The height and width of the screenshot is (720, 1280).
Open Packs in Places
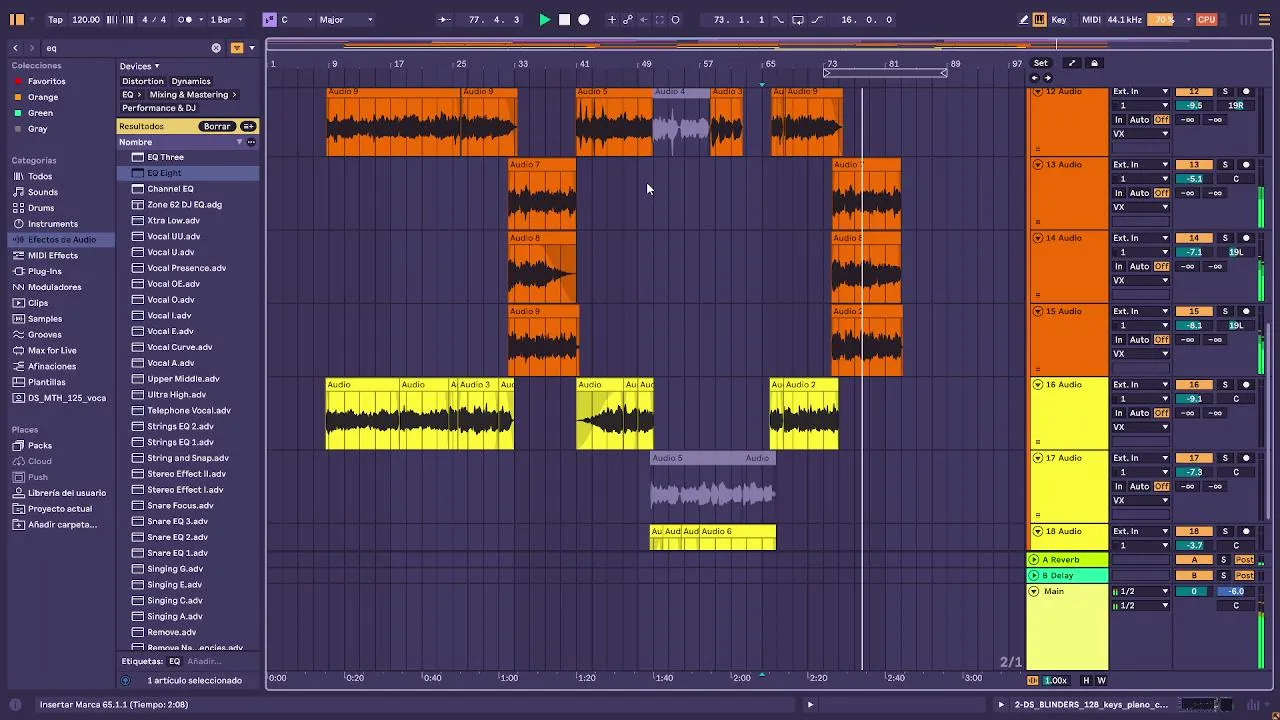[40, 445]
